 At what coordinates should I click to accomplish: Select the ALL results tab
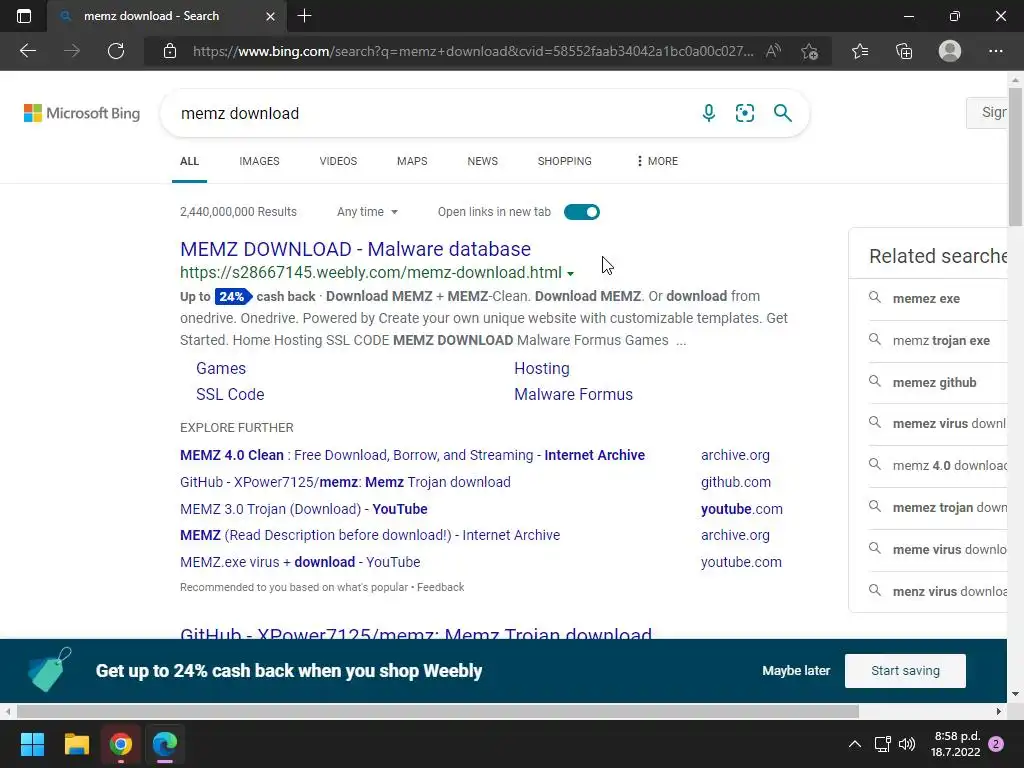pyautogui.click(x=189, y=161)
